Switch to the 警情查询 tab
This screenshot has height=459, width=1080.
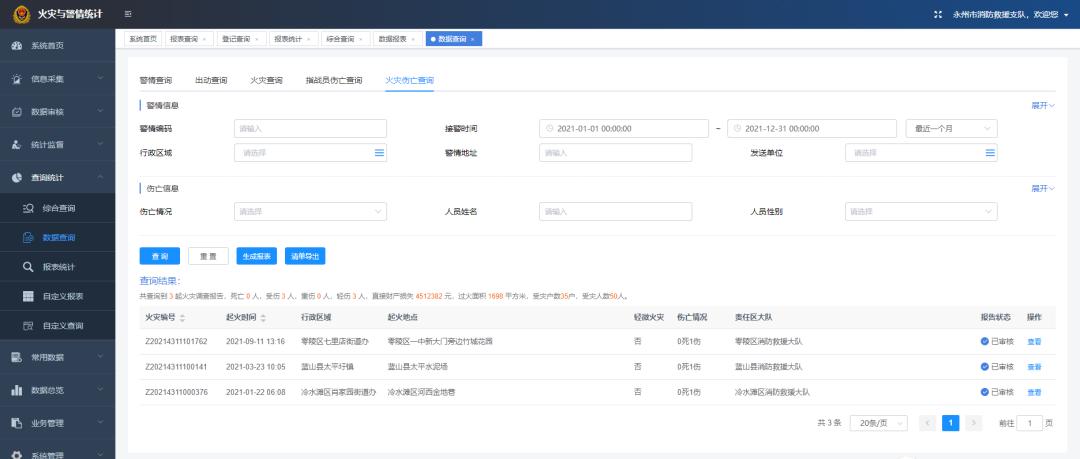click(156, 81)
